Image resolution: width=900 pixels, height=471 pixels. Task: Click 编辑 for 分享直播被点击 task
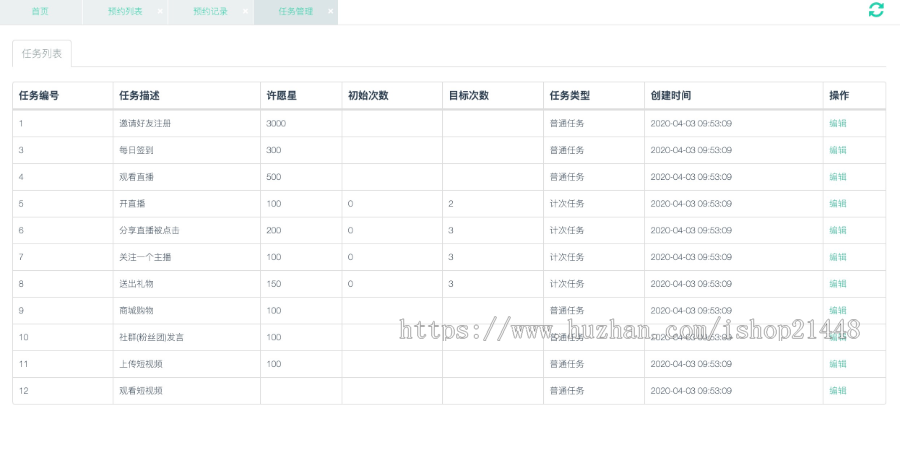(837, 230)
